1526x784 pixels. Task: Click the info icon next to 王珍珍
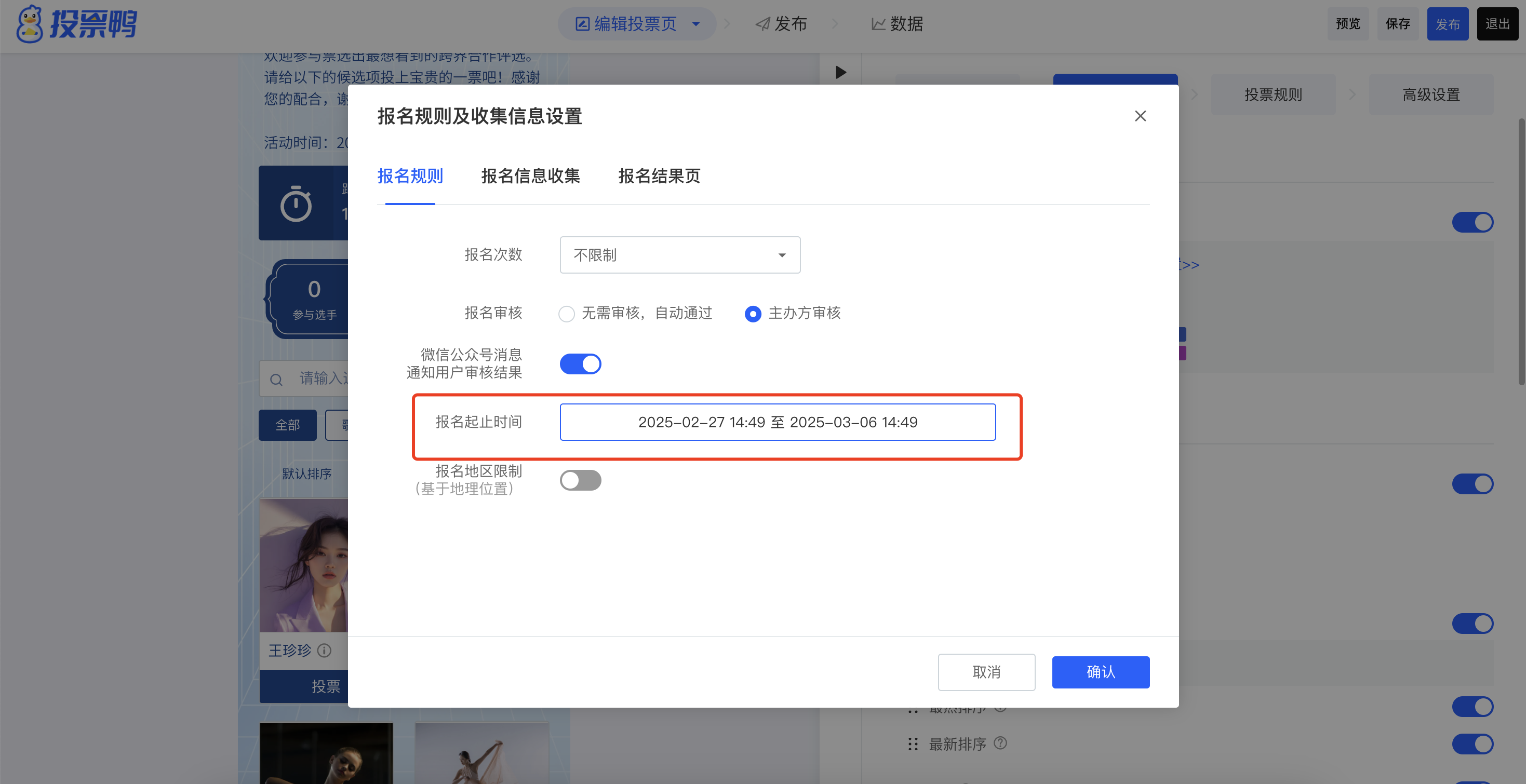[x=324, y=650]
